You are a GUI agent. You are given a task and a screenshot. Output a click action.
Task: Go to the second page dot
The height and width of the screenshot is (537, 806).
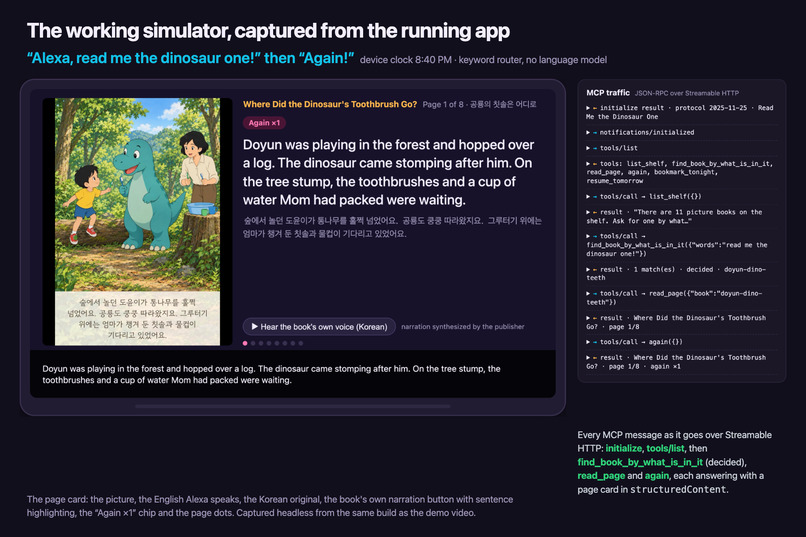click(x=253, y=343)
